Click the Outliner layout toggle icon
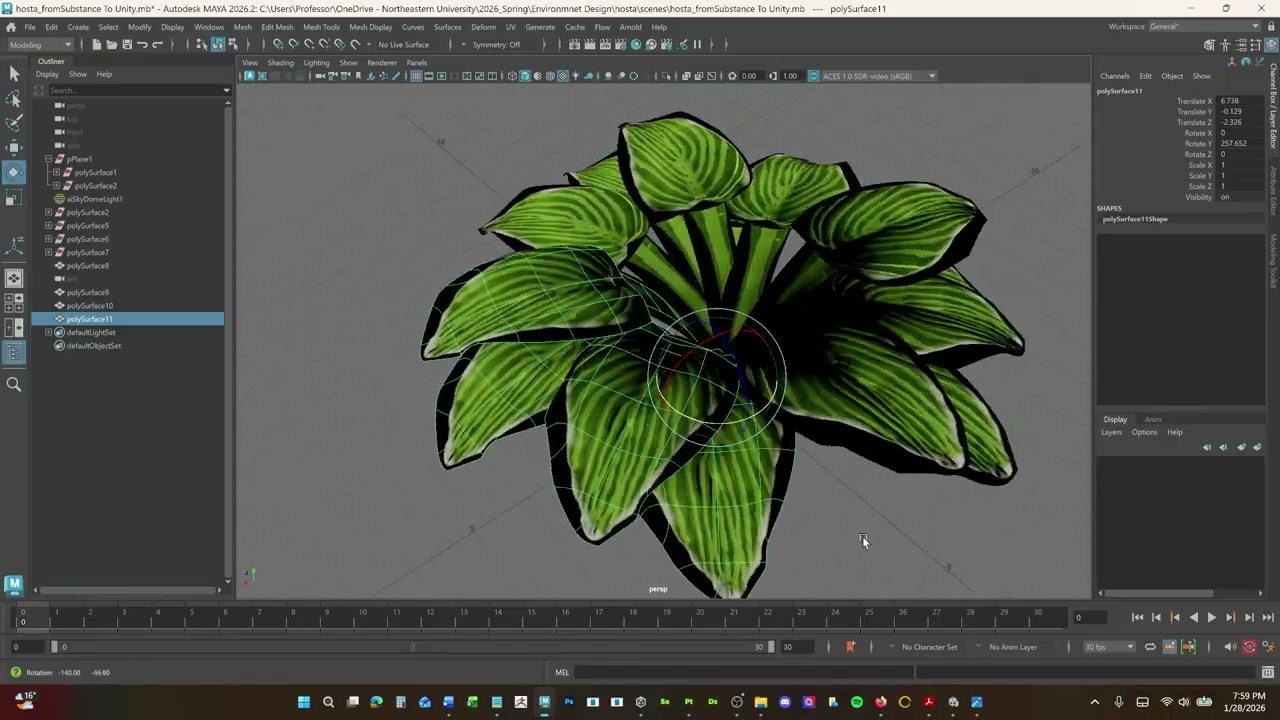The height and width of the screenshot is (720, 1280). coord(14,353)
